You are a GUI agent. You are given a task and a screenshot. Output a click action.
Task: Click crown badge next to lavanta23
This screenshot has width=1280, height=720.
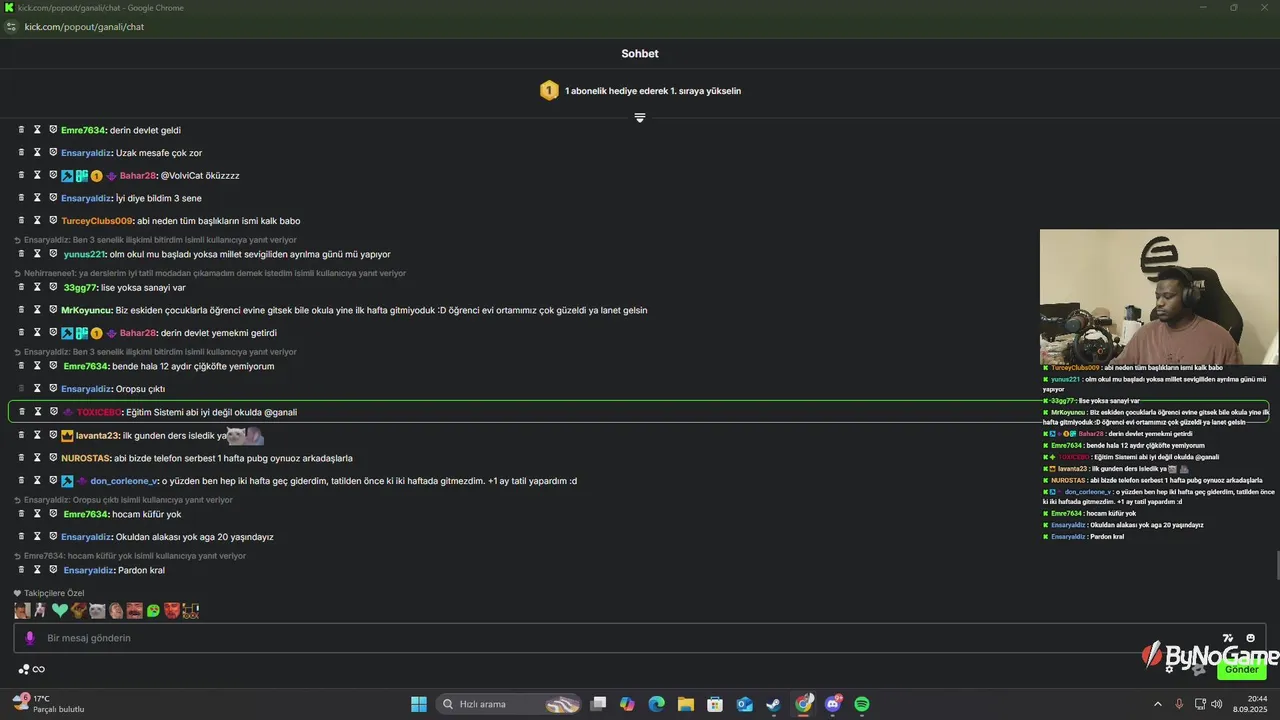coord(67,436)
